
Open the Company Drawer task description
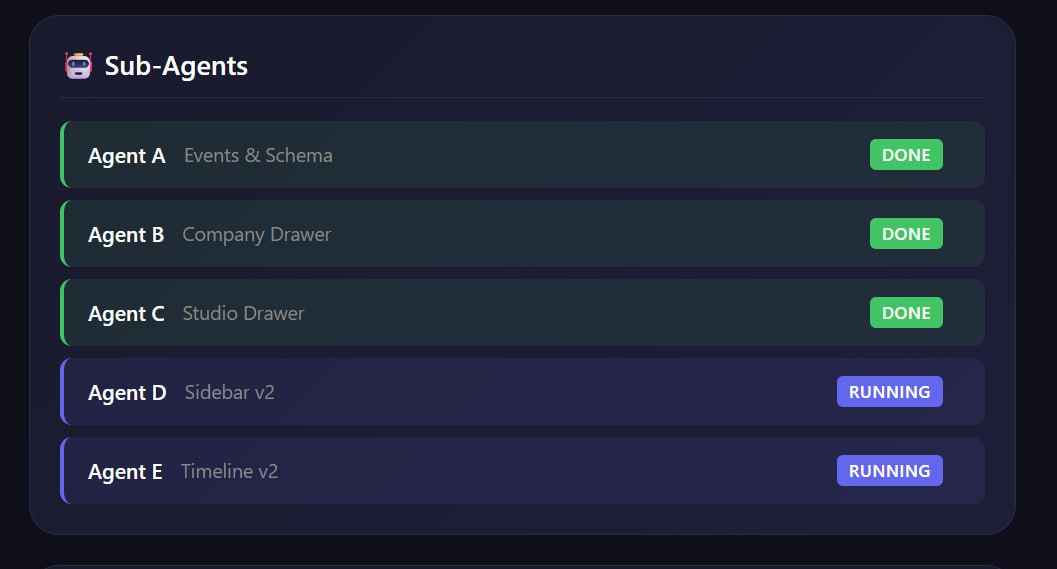click(x=256, y=235)
